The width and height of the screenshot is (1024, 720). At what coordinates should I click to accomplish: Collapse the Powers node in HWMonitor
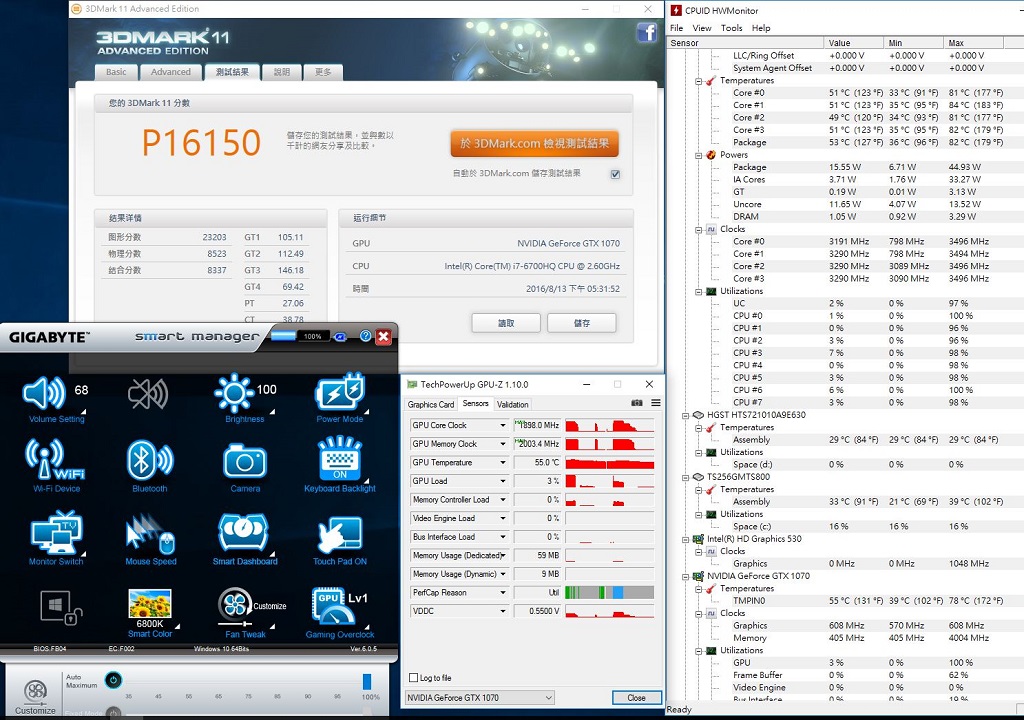point(698,155)
